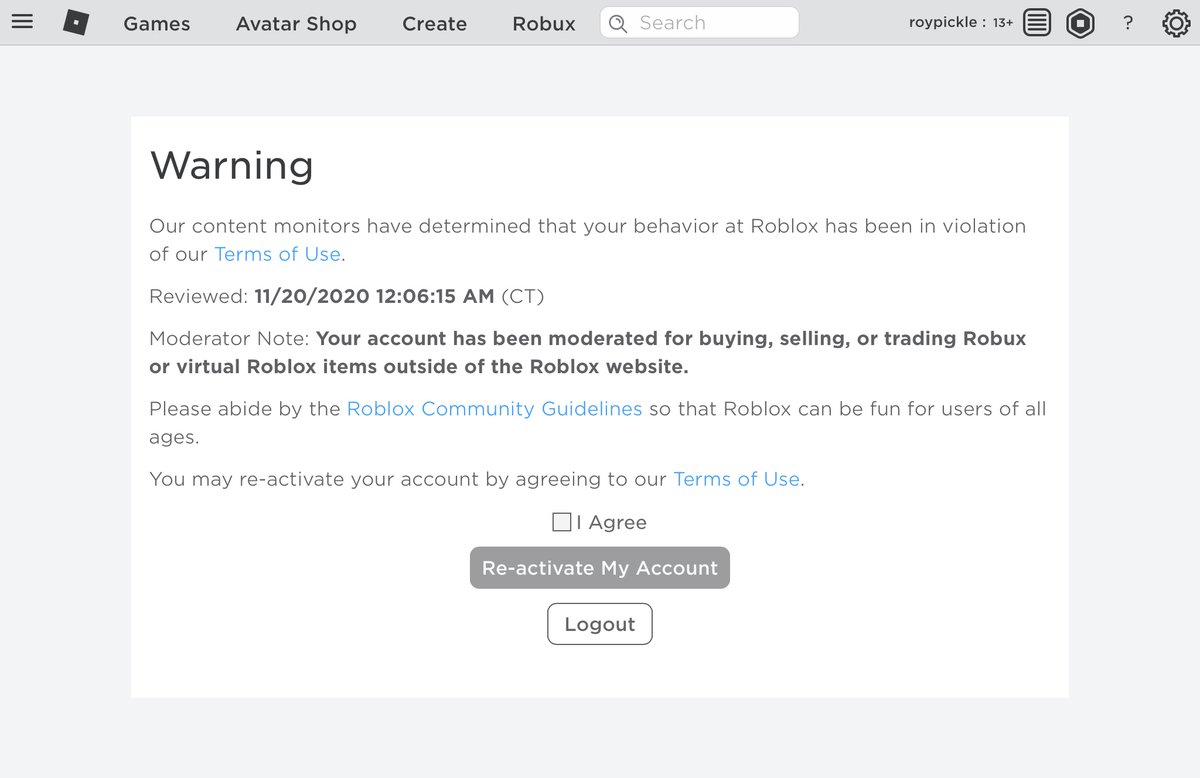
Task: Click the Re-activate My Account button
Action: (600, 568)
